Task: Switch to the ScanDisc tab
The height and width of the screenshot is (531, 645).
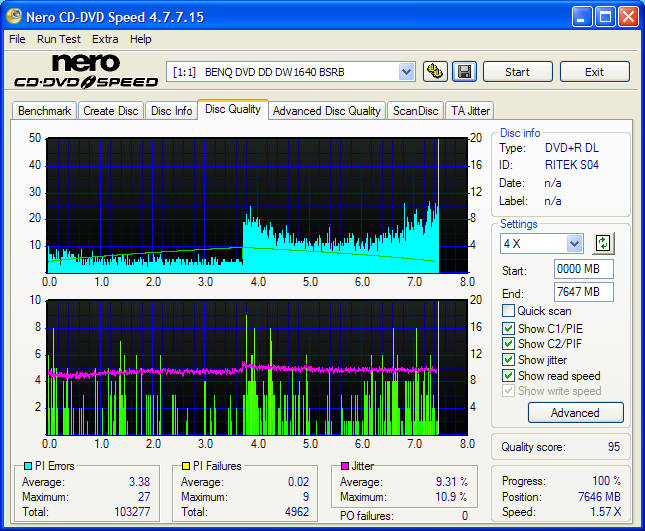Action: [x=415, y=111]
